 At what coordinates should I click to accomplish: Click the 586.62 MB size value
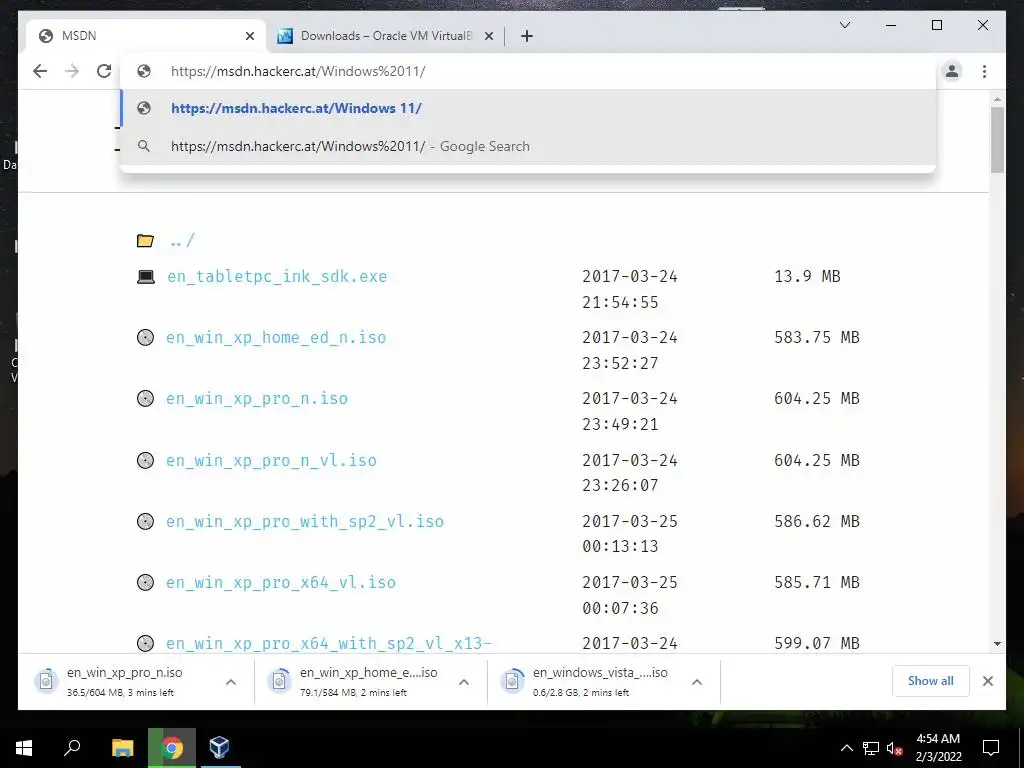pyautogui.click(x=816, y=521)
